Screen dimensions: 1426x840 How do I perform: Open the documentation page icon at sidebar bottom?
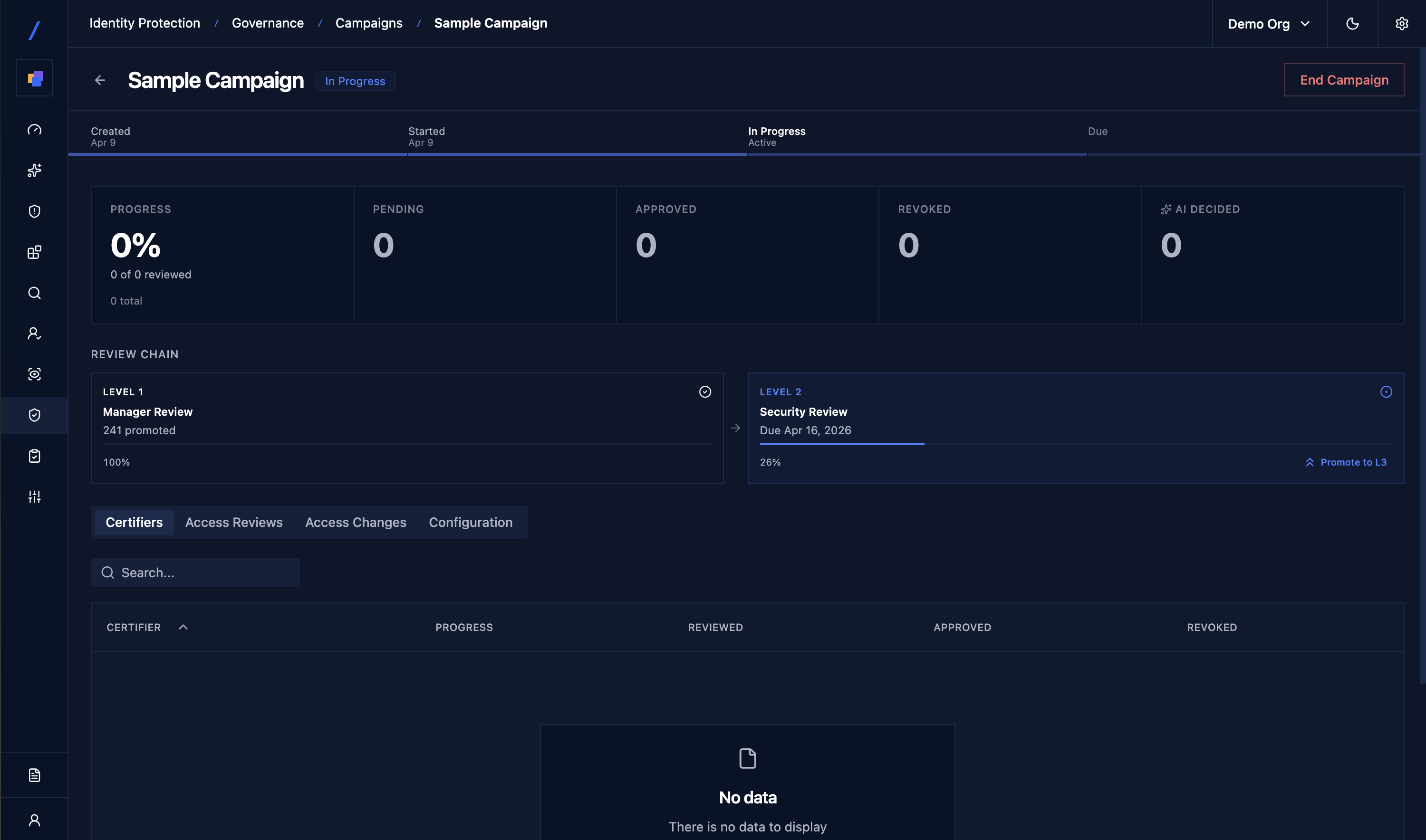tap(34, 774)
